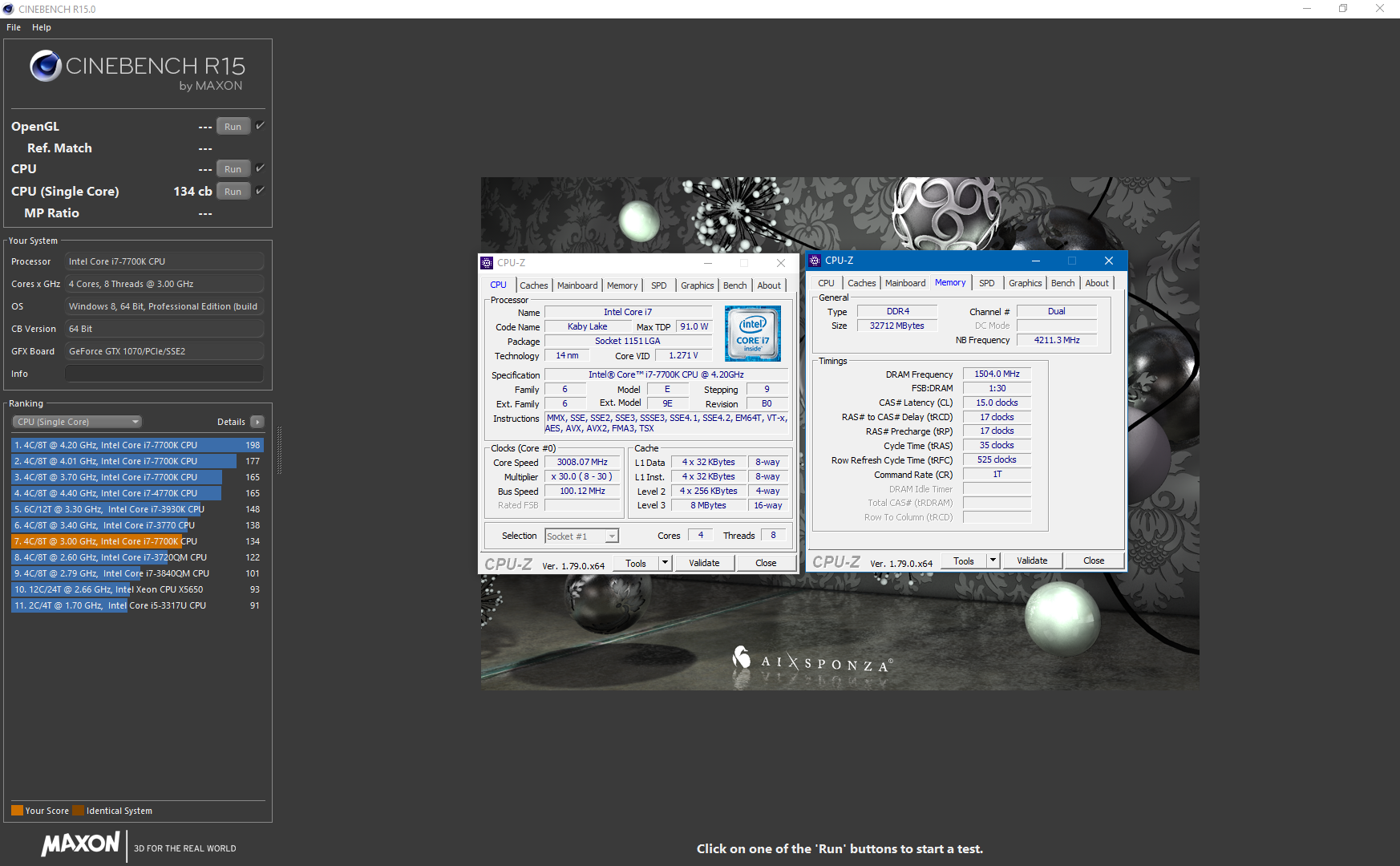Click the brown Identical System legend swatch
1400x866 pixels.
point(78,810)
